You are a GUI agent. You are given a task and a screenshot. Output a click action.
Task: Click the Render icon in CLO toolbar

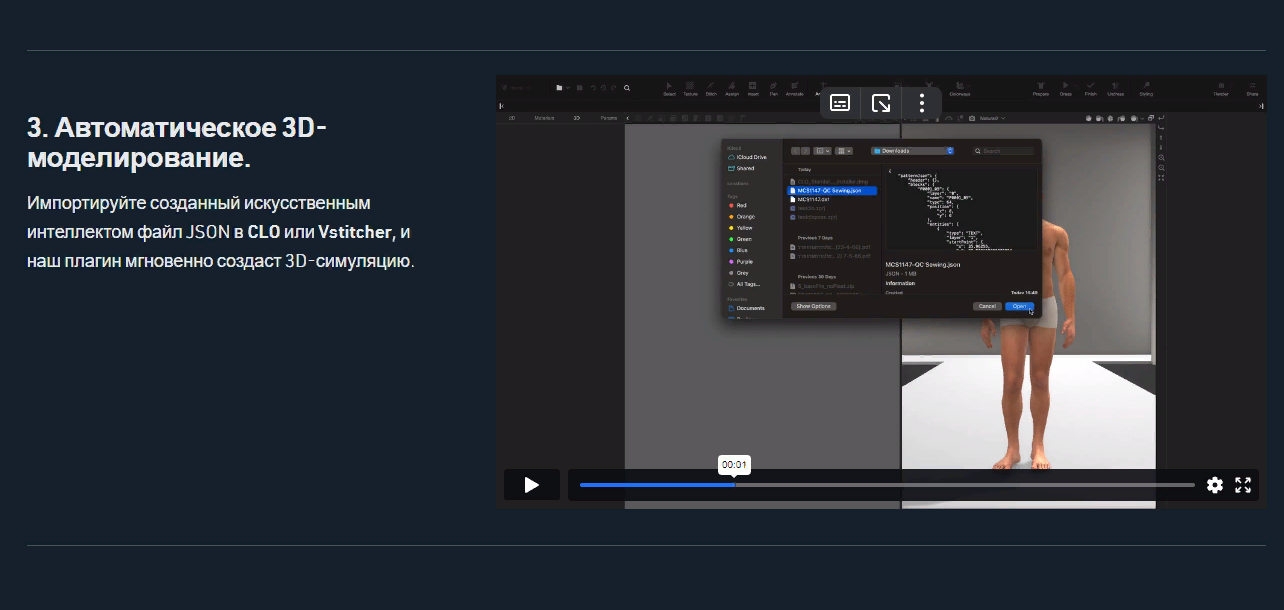(x=1221, y=88)
